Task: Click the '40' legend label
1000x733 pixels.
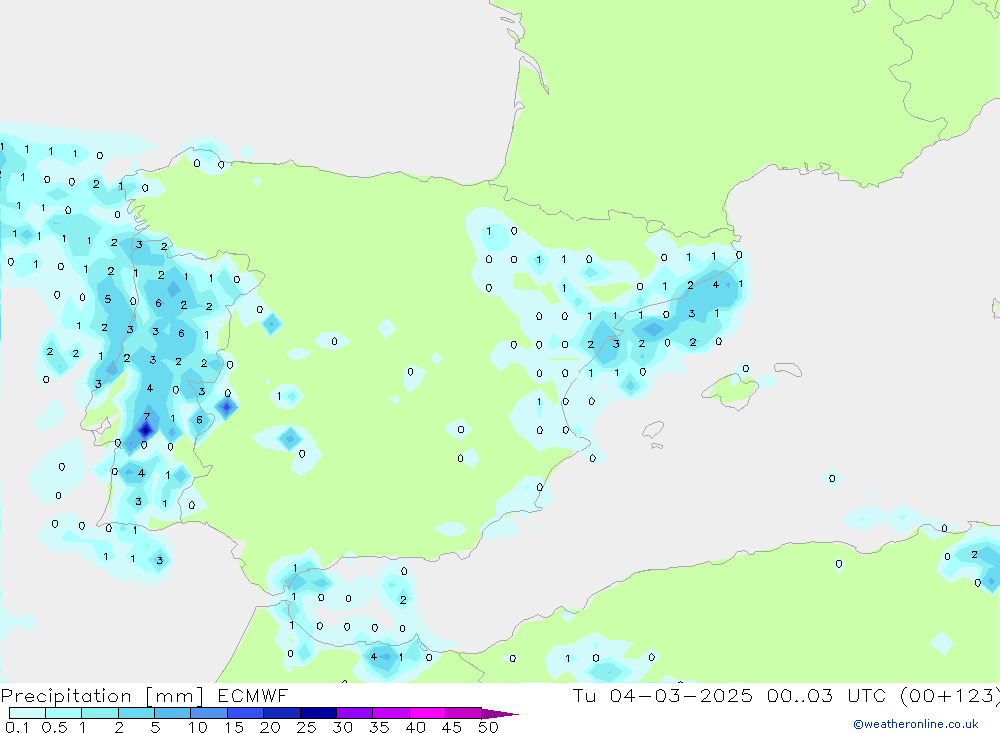Action: click(416, 727)
